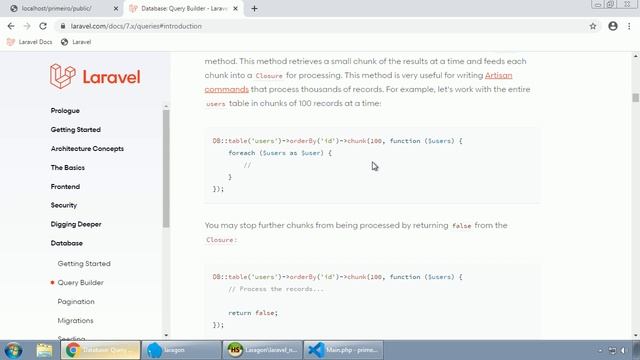The width and height of the screenshot is (640, 360).
Task: Close the localhost/primeiro/public tab
Action: click(x=116, y=8)
